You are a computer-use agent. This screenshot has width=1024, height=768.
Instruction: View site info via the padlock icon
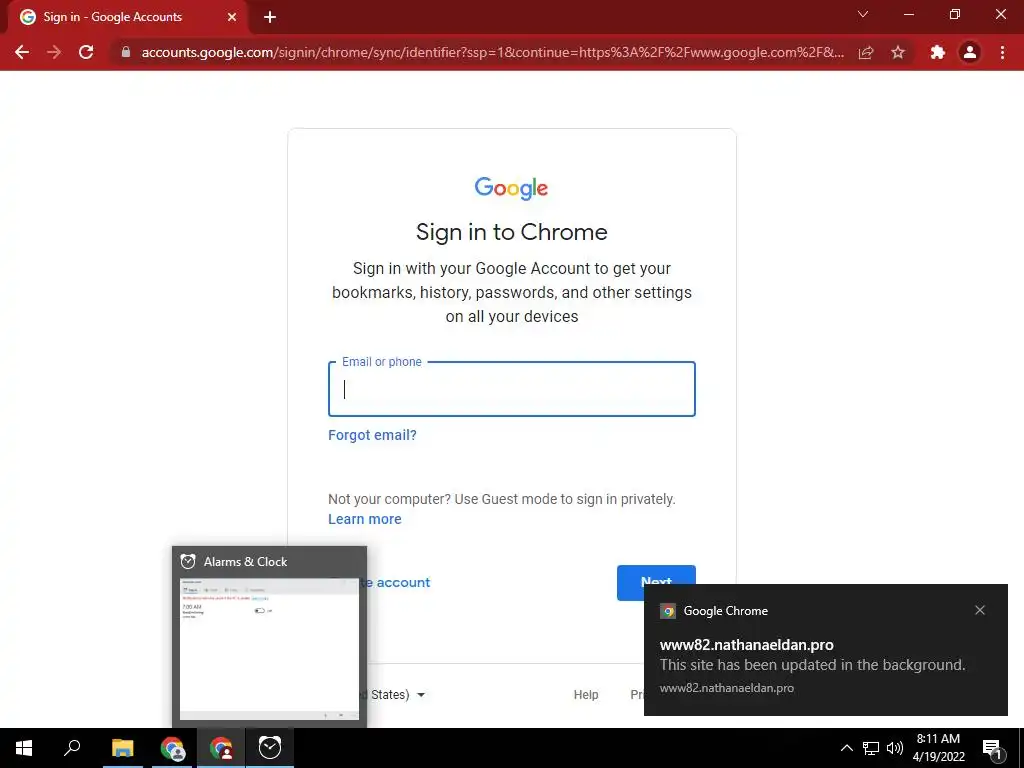[126, 52]
